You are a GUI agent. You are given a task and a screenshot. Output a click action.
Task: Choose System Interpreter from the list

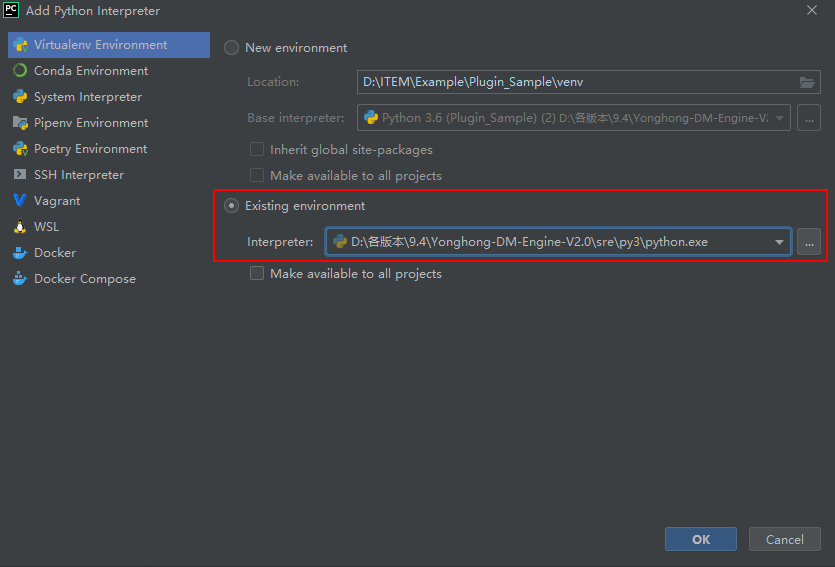88,97
